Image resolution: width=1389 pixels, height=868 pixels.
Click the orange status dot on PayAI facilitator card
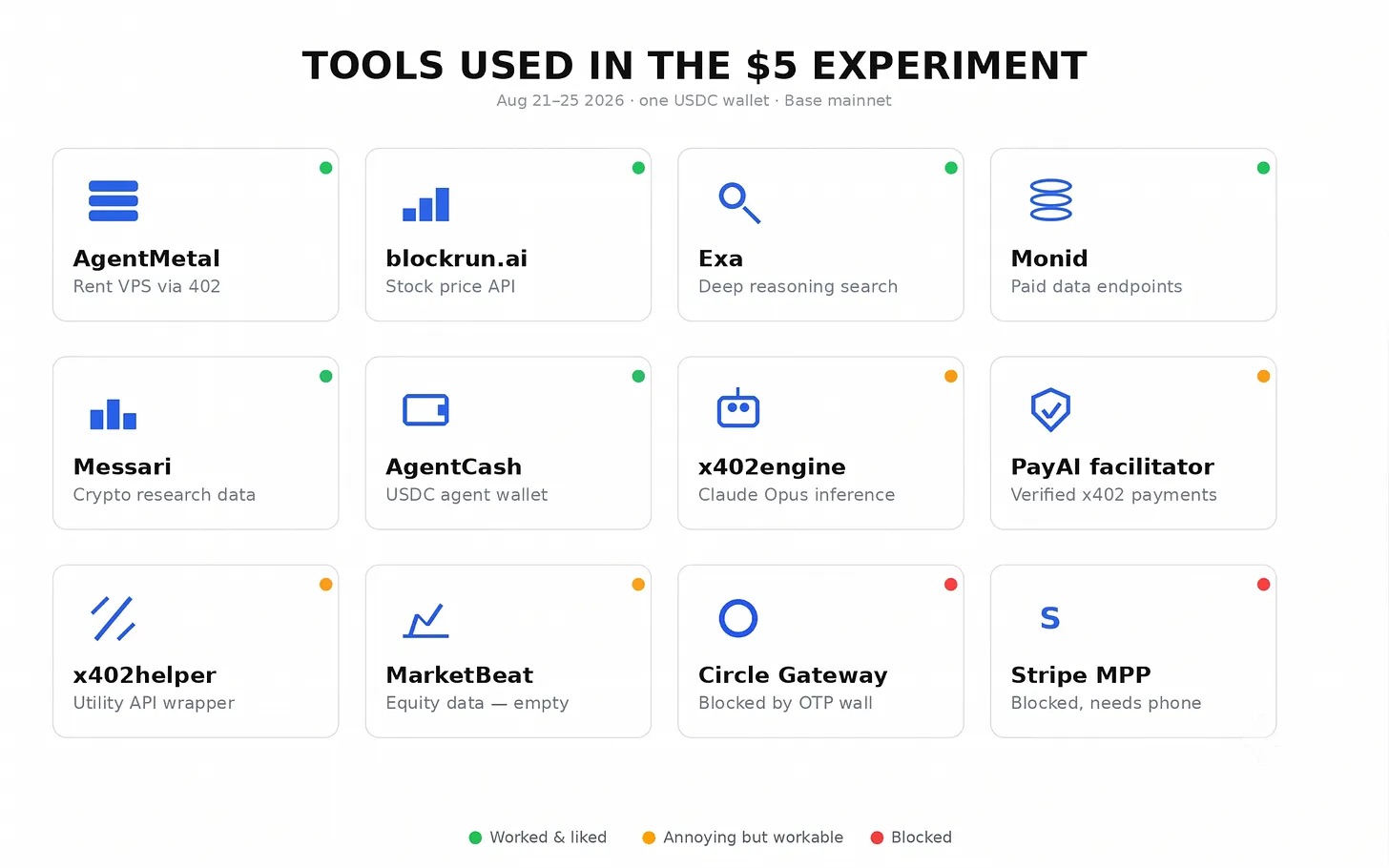(1263, 376)
